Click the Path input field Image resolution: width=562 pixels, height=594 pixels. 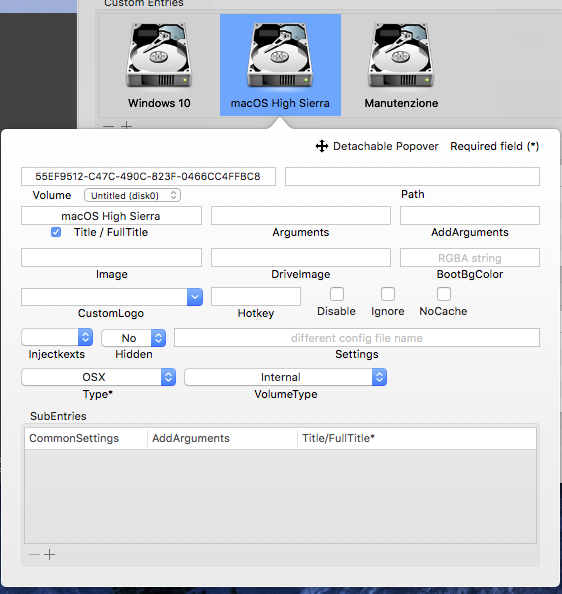pyautogui.click(x=412, y=177)
